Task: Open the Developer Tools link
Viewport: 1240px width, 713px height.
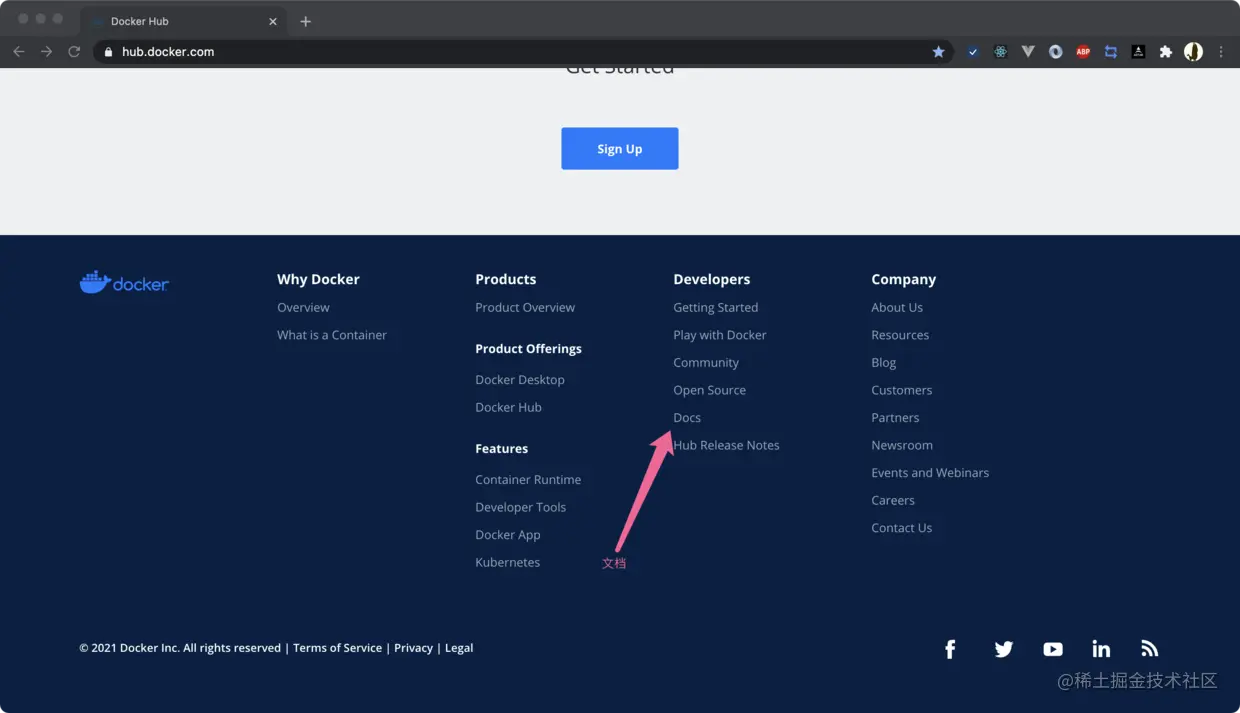Action: 521,507
